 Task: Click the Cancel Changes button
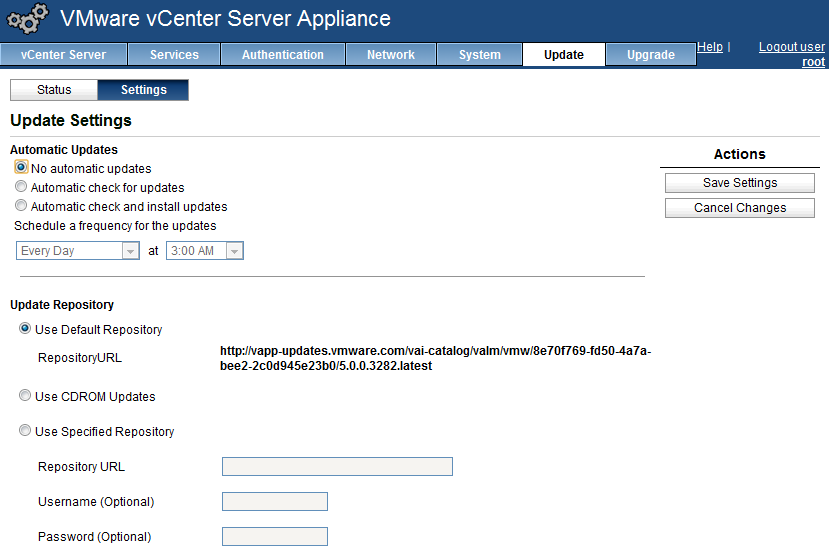coord(739,208)
